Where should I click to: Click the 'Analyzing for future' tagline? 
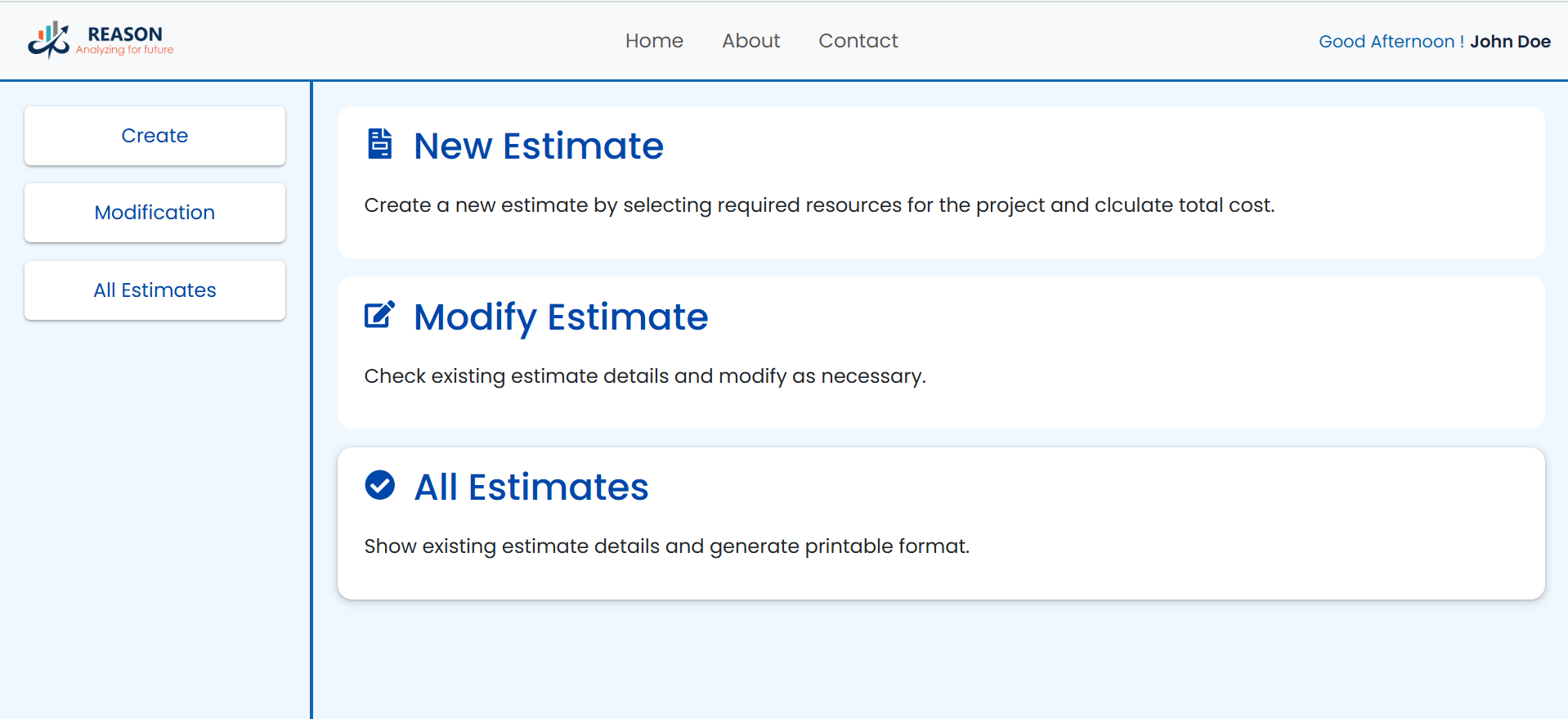click(x=124, y=50)
